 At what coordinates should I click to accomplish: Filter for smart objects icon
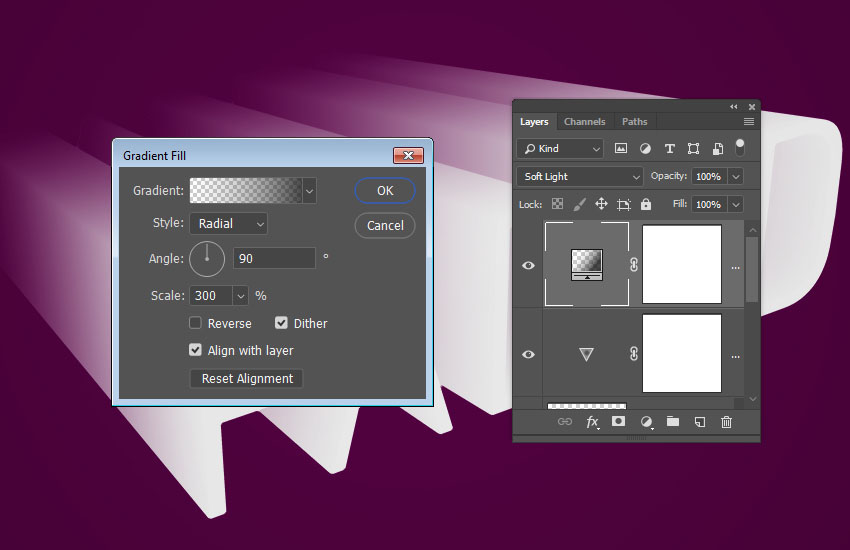point(718,148)
